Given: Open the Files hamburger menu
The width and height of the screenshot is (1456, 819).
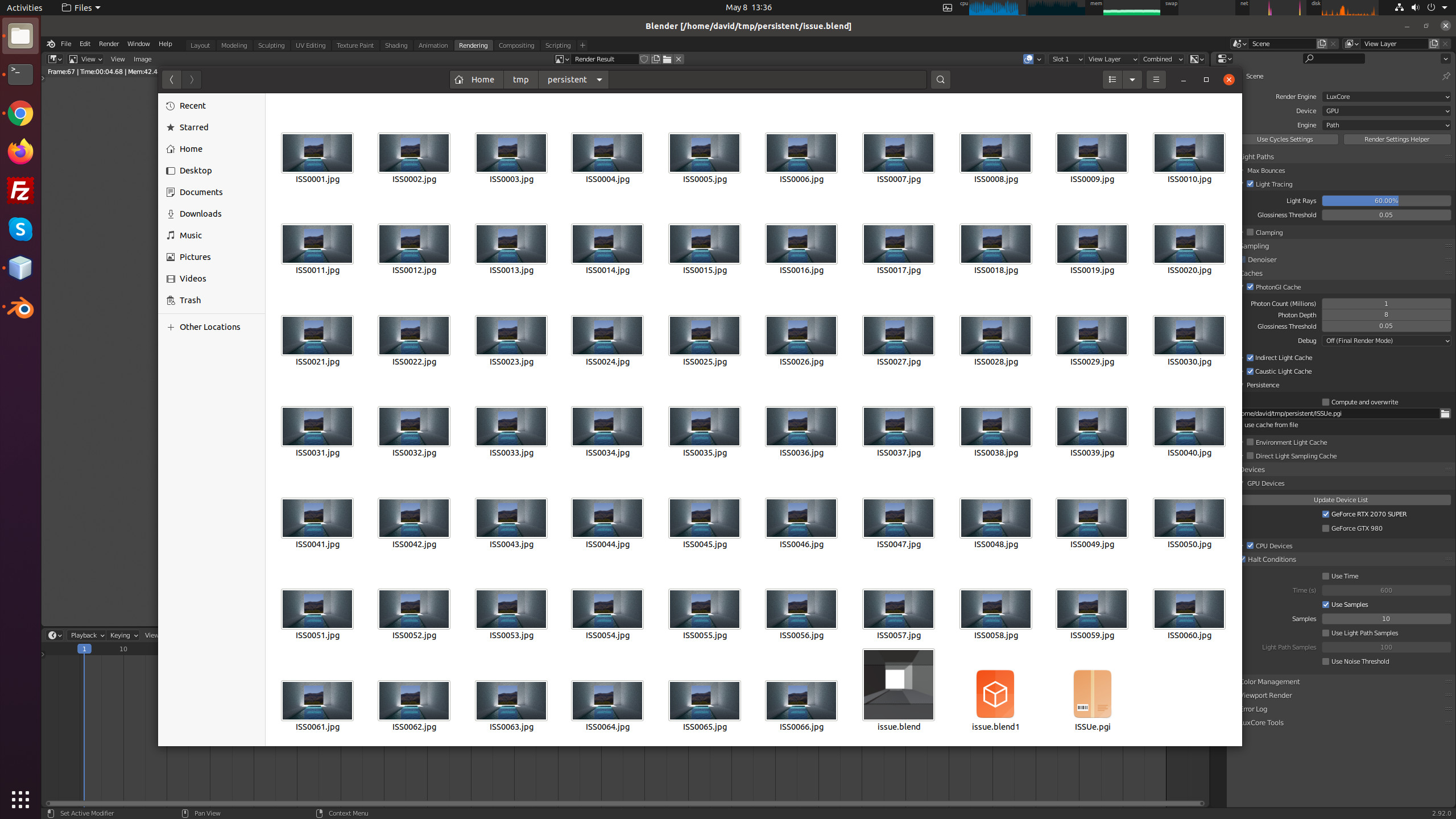Looking at the screenshot, I should click(x=1156, y=80).
